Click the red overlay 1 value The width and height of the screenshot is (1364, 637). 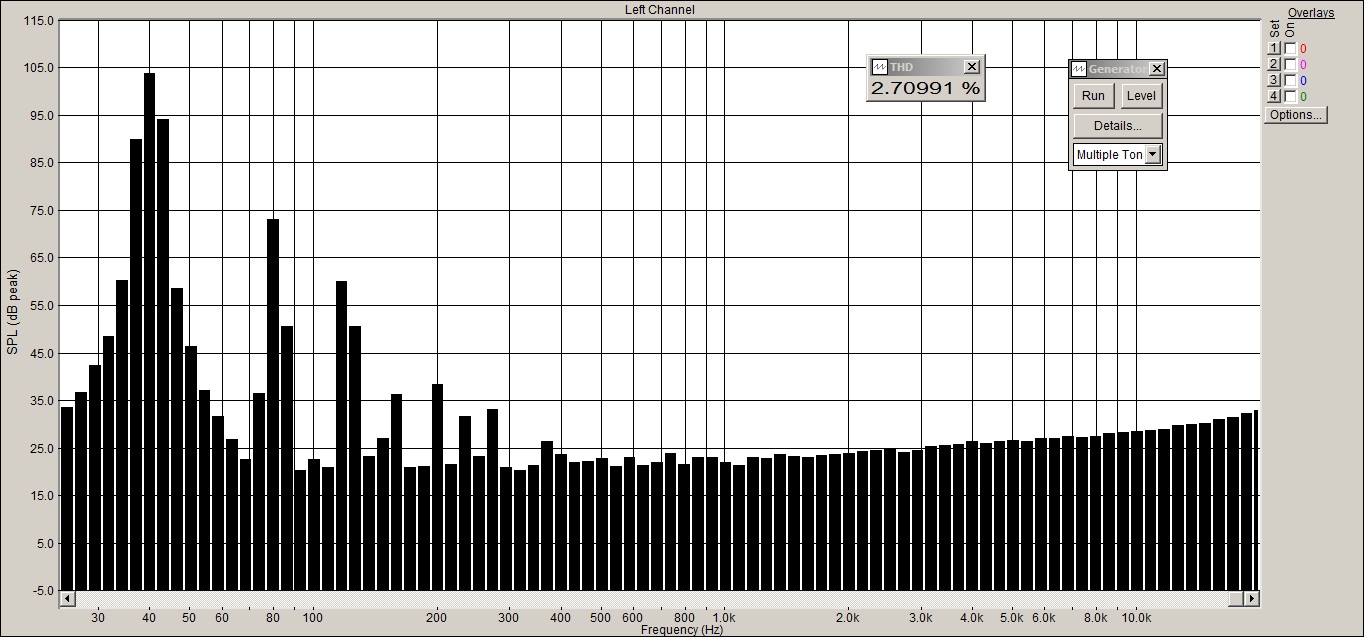pyautogui.click(x=1303, y=49)
